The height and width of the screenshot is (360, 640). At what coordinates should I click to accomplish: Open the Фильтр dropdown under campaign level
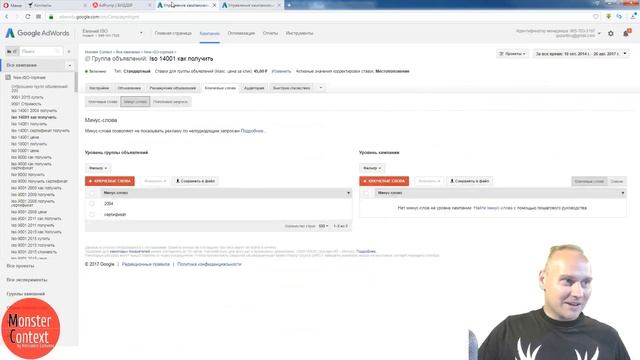click(x=372, y=168)
